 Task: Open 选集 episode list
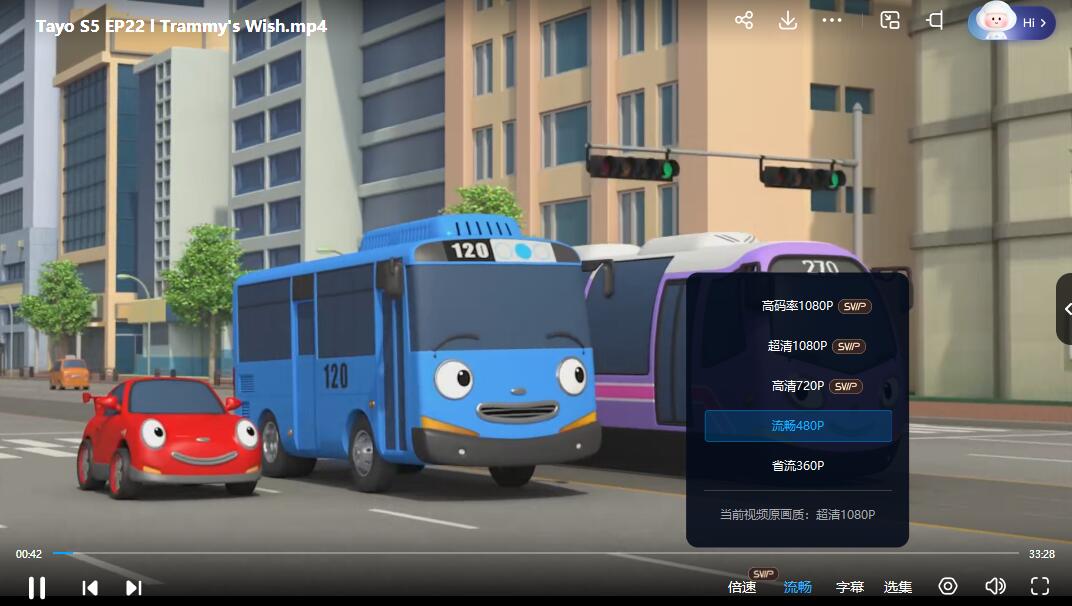point(898,587)
